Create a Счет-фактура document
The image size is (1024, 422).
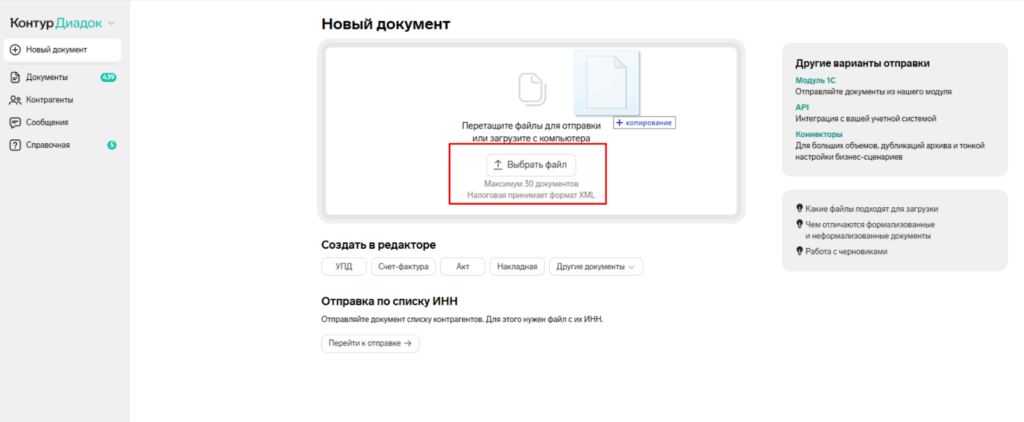click(403, 267)
